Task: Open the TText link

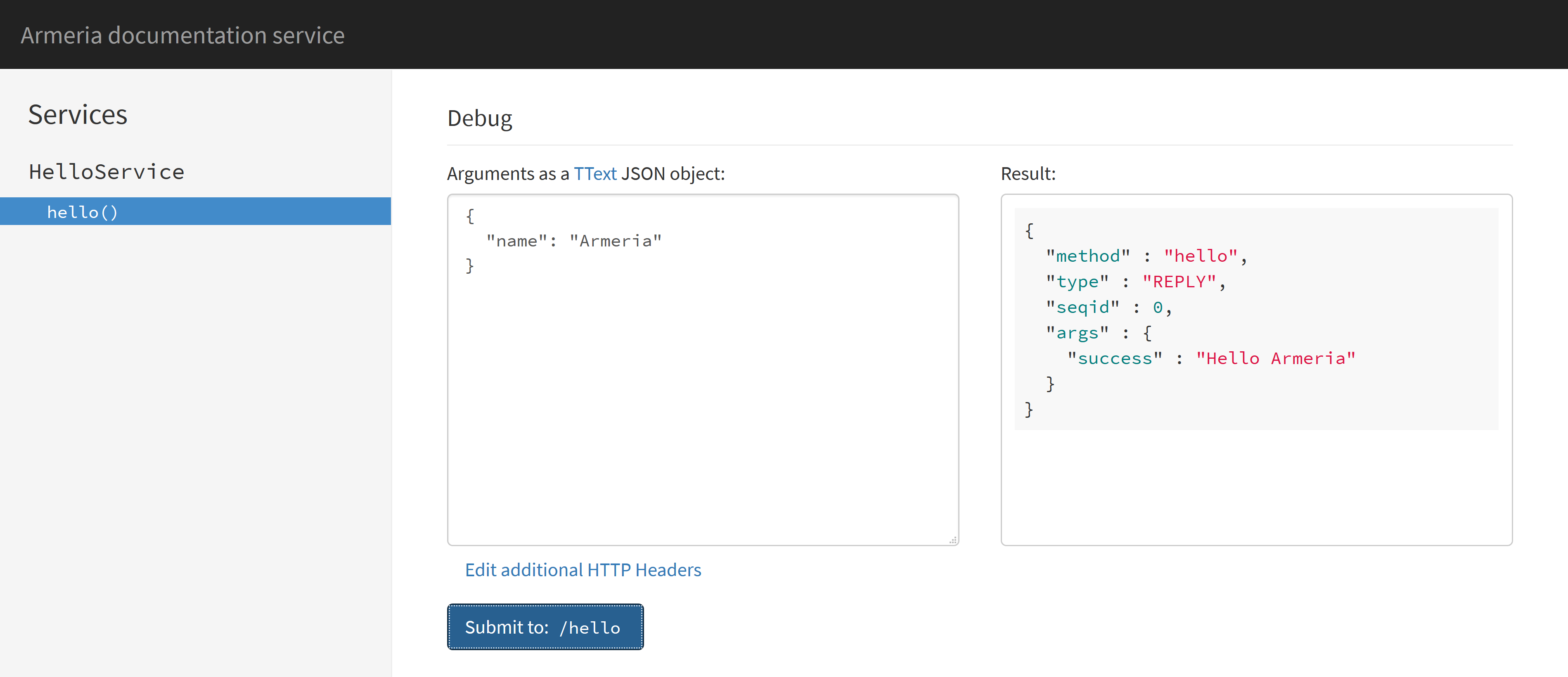Action: tap(595, 174)
